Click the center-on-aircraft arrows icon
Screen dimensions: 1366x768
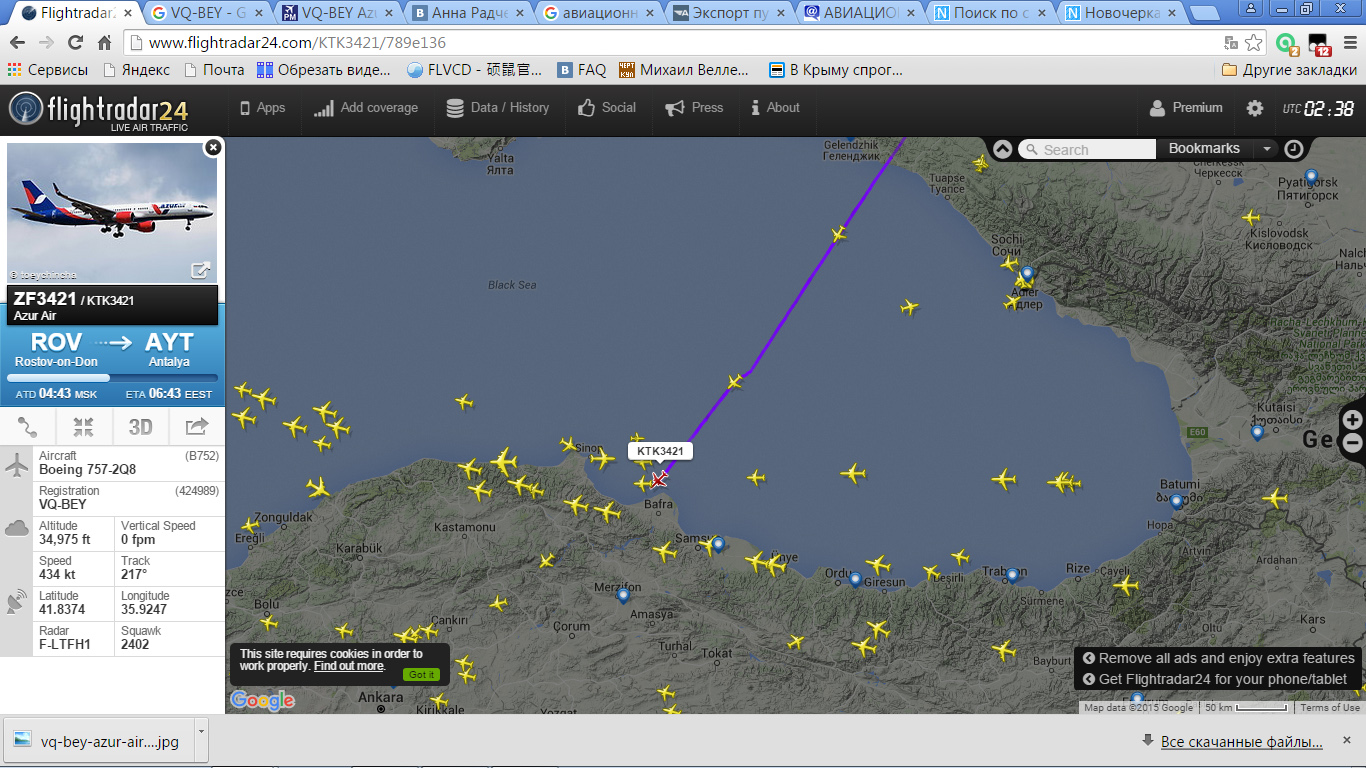tap(84, 427)
